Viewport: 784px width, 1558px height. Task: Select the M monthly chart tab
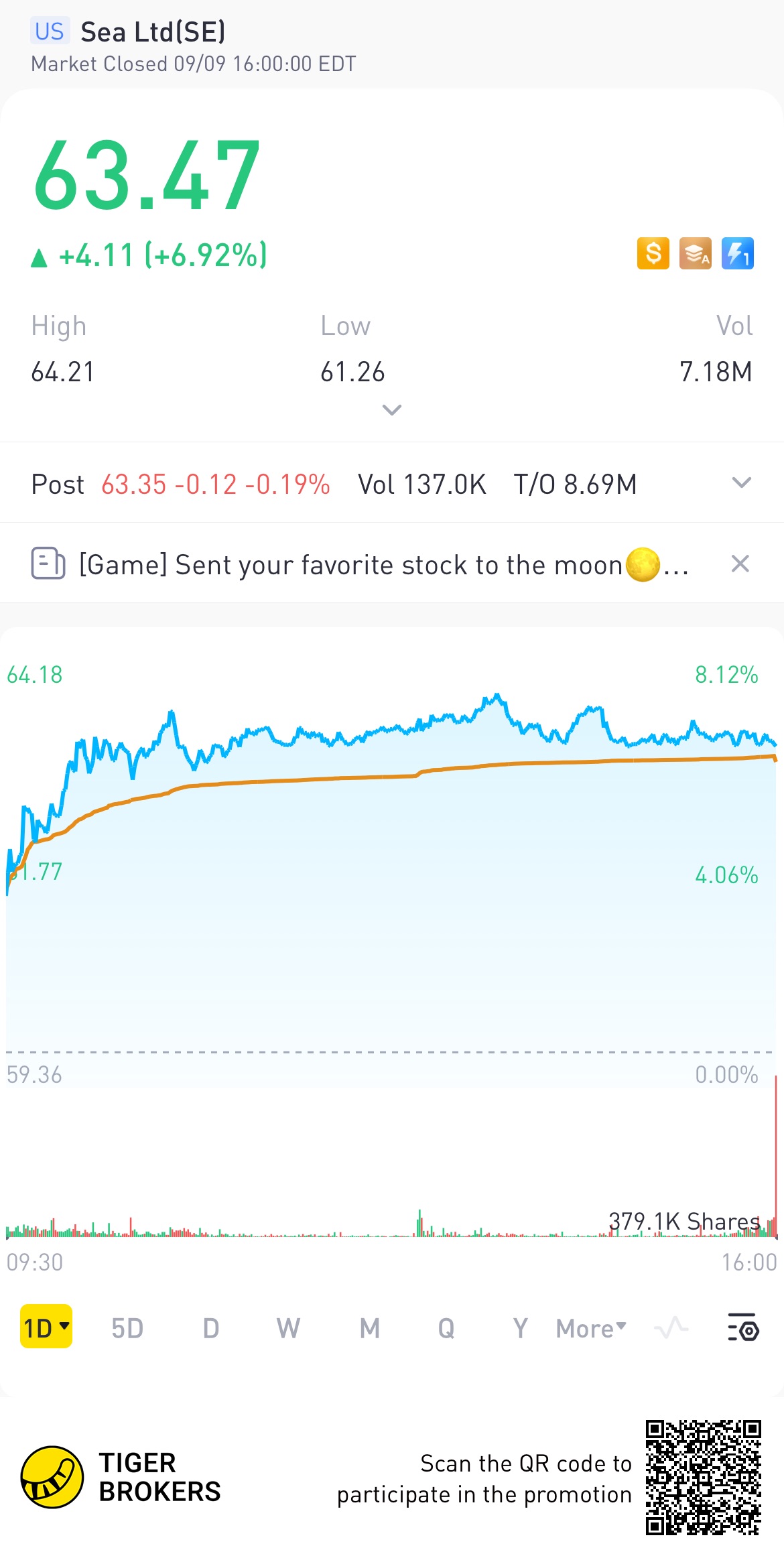369,1328
